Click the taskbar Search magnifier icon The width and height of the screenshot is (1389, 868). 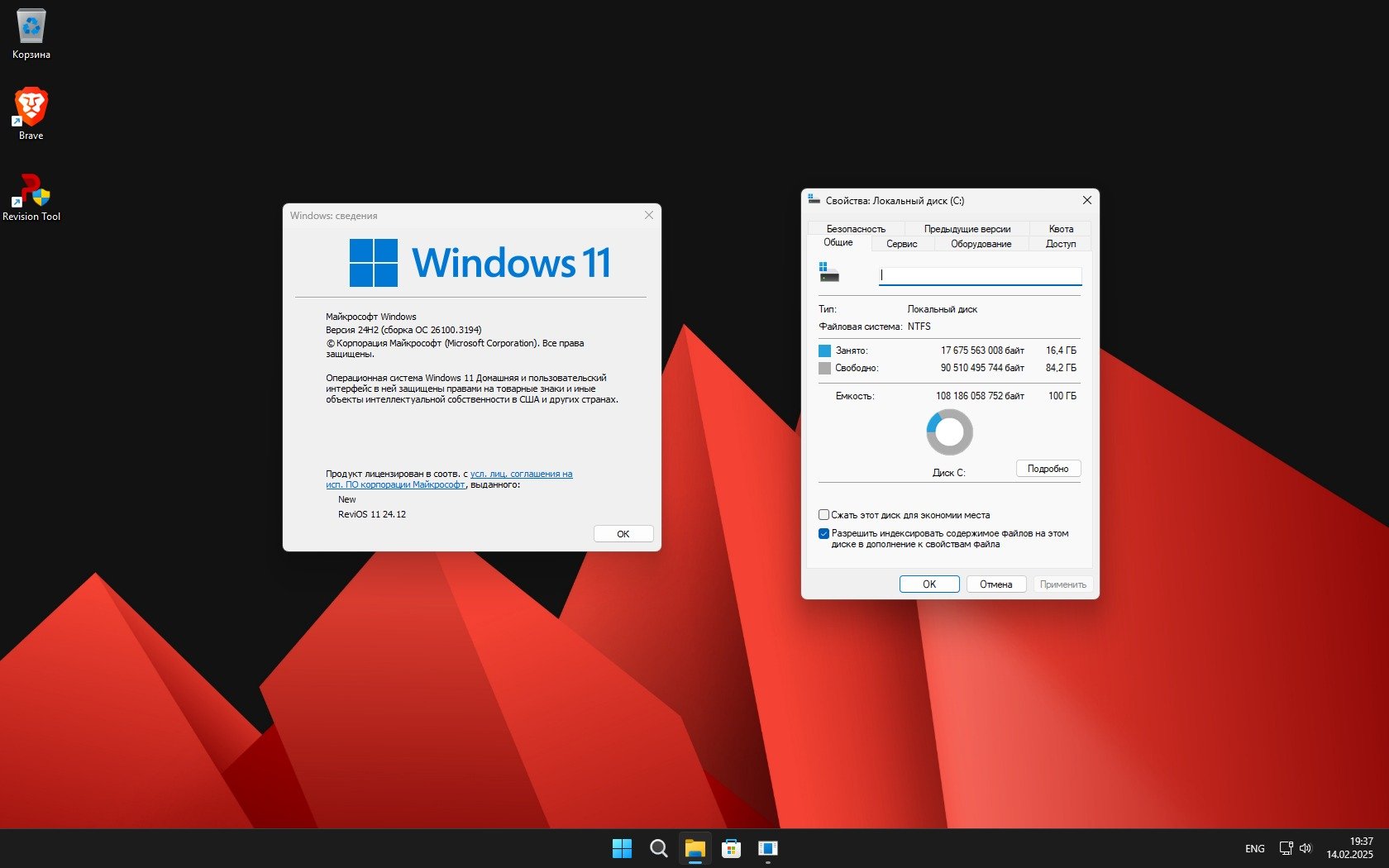pos(658,848)
